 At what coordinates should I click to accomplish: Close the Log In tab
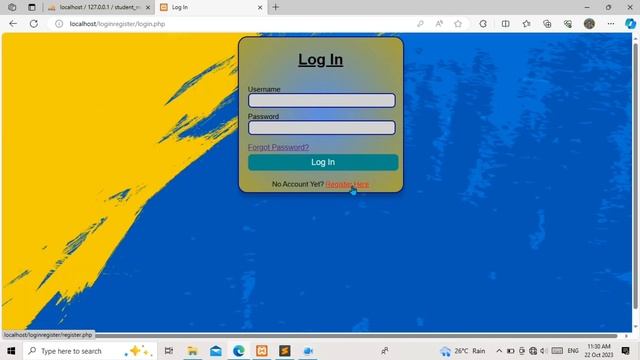pyautogui.click(x=260, y=7)
